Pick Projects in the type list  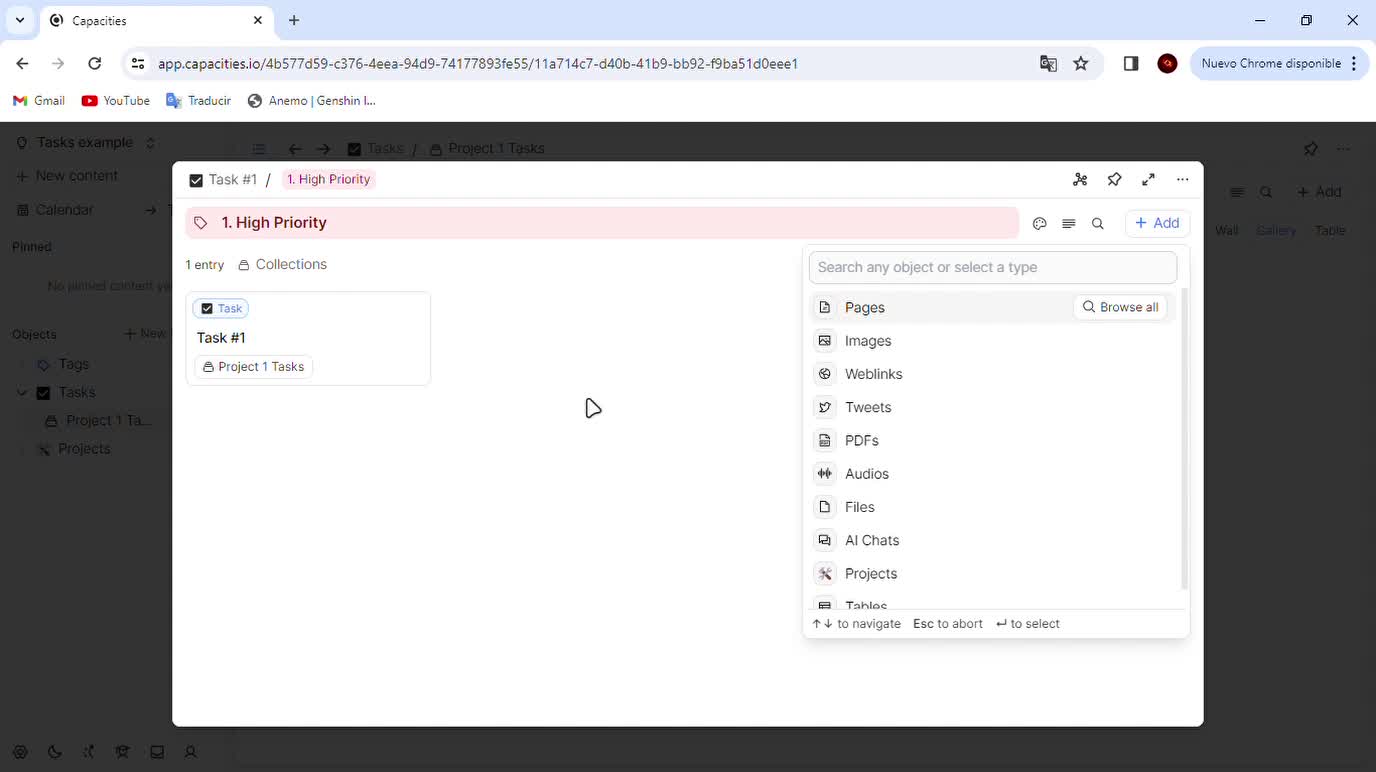pyautogui.click(x=870, y=574)
